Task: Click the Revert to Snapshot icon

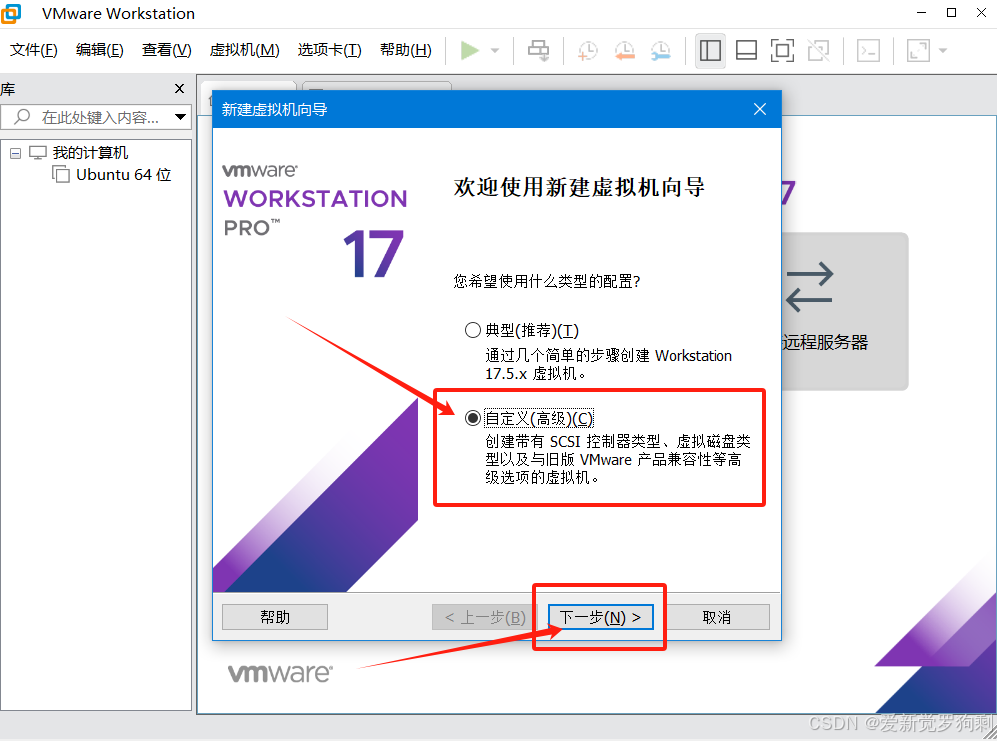Action: point(624,51)
